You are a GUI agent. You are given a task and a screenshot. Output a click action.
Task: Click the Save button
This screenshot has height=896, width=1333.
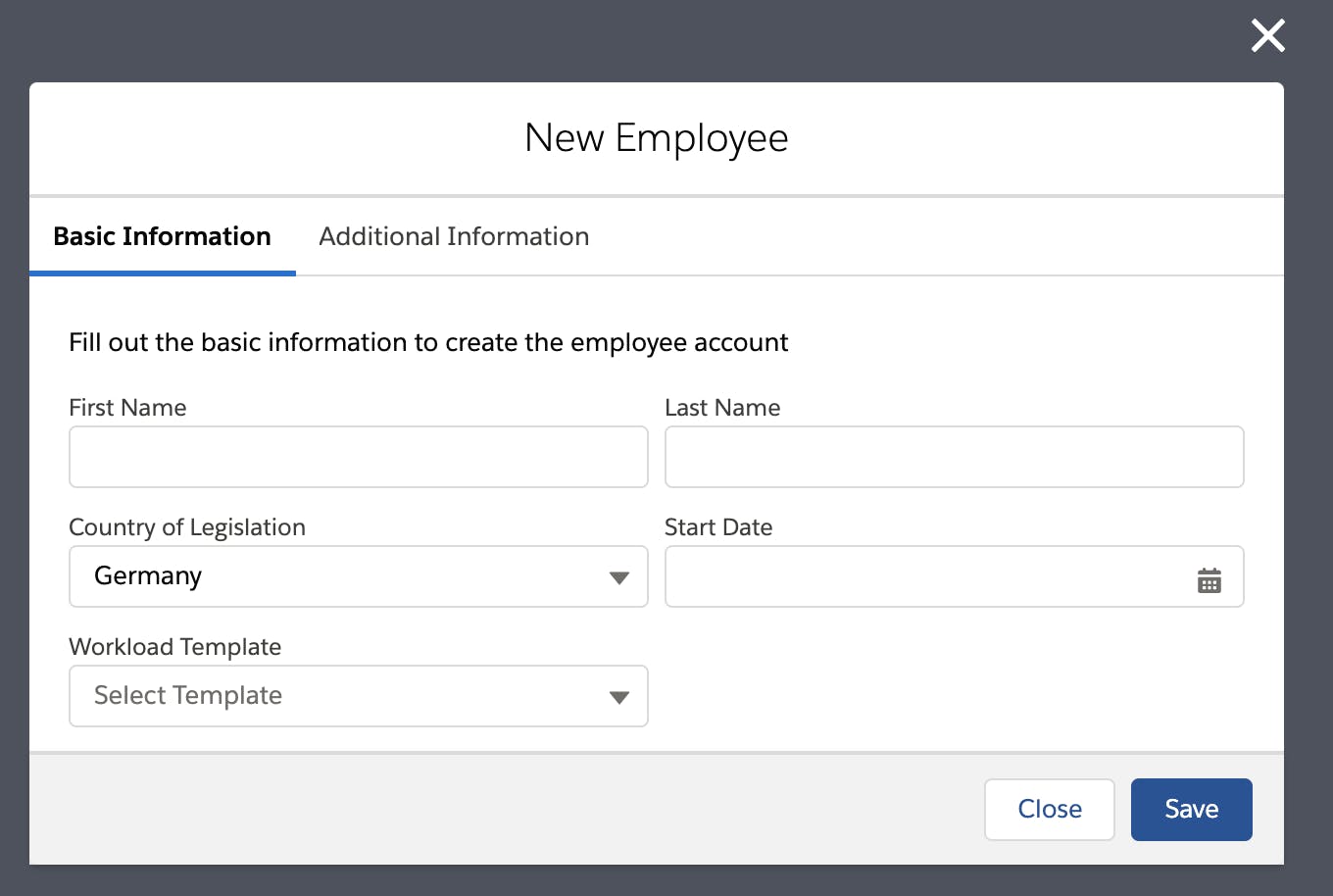pyautogui.click(x=1192, y=810)
